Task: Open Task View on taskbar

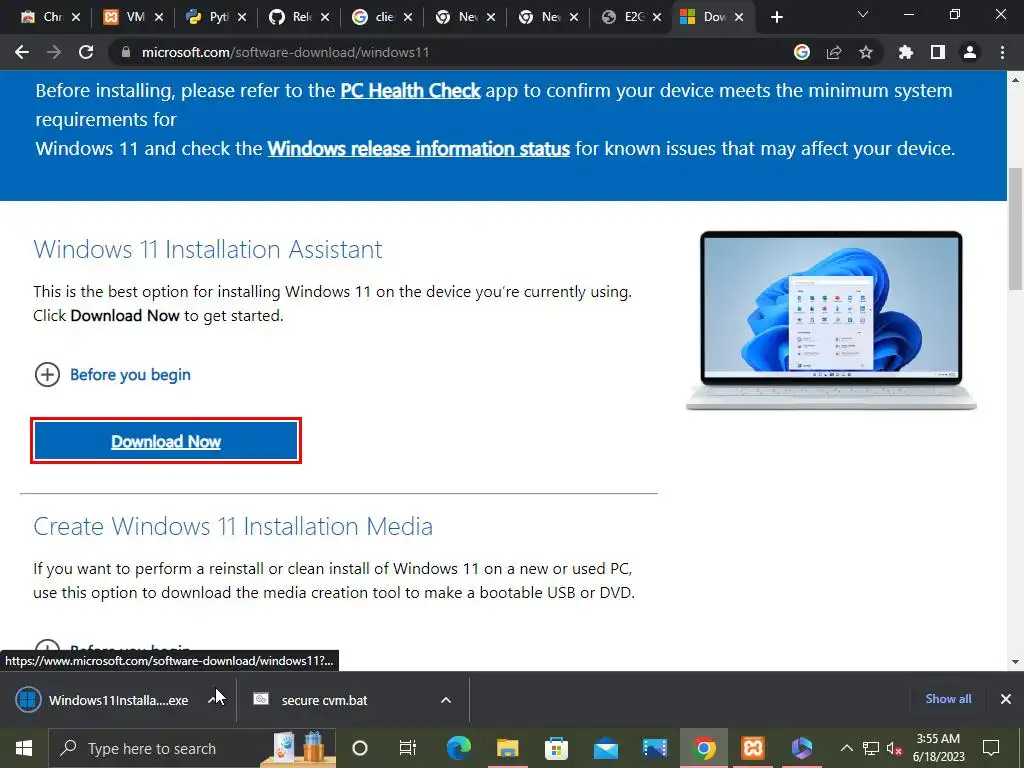Action: coord(408,748)
